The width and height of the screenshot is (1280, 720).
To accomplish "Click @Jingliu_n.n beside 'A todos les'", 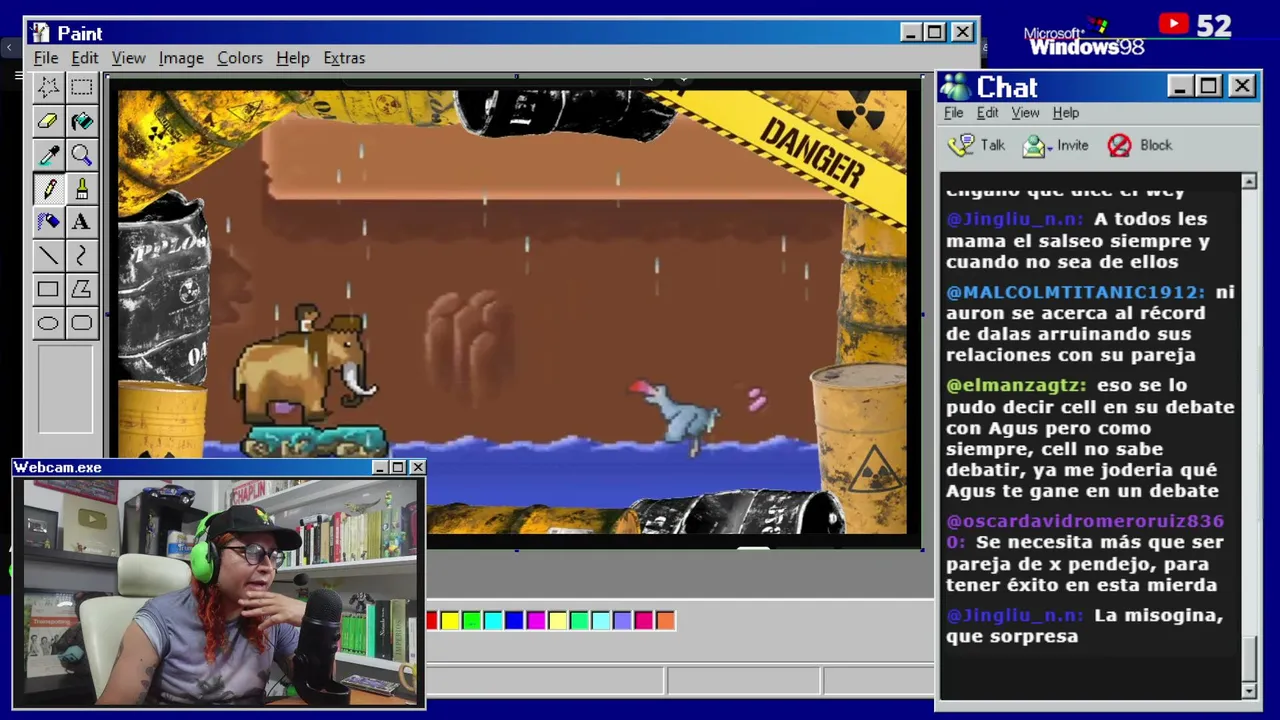I will point(1015,219).
